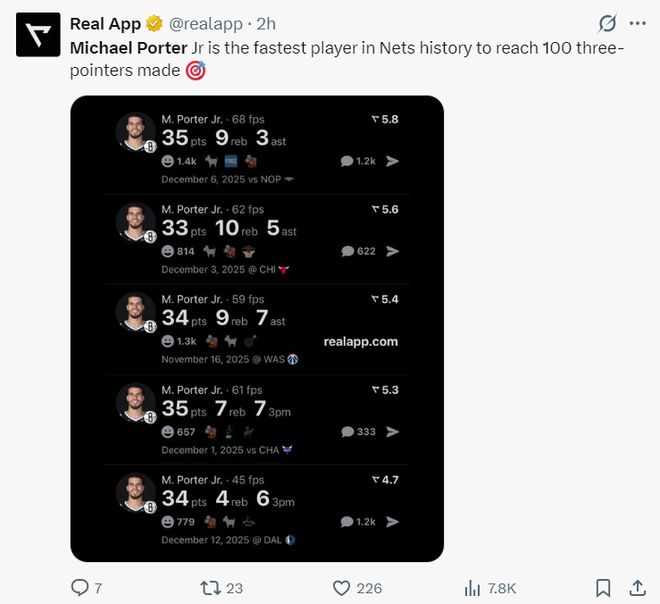Screen dimensions: 660x604
Task: Bookmark this Real App post
Action: click(x=603, y=587)
